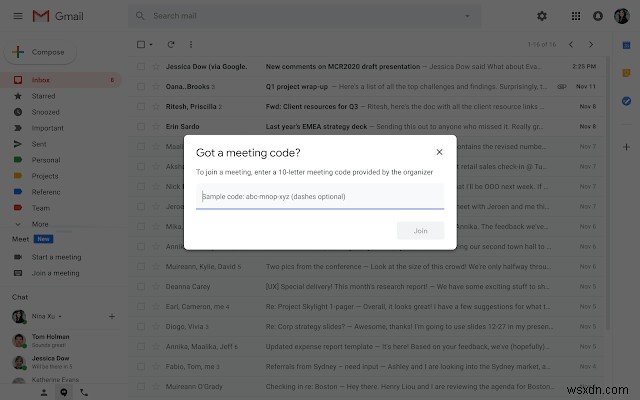Open Nina Xu status dropdown

pyautogui.click(x=60, y=316)
